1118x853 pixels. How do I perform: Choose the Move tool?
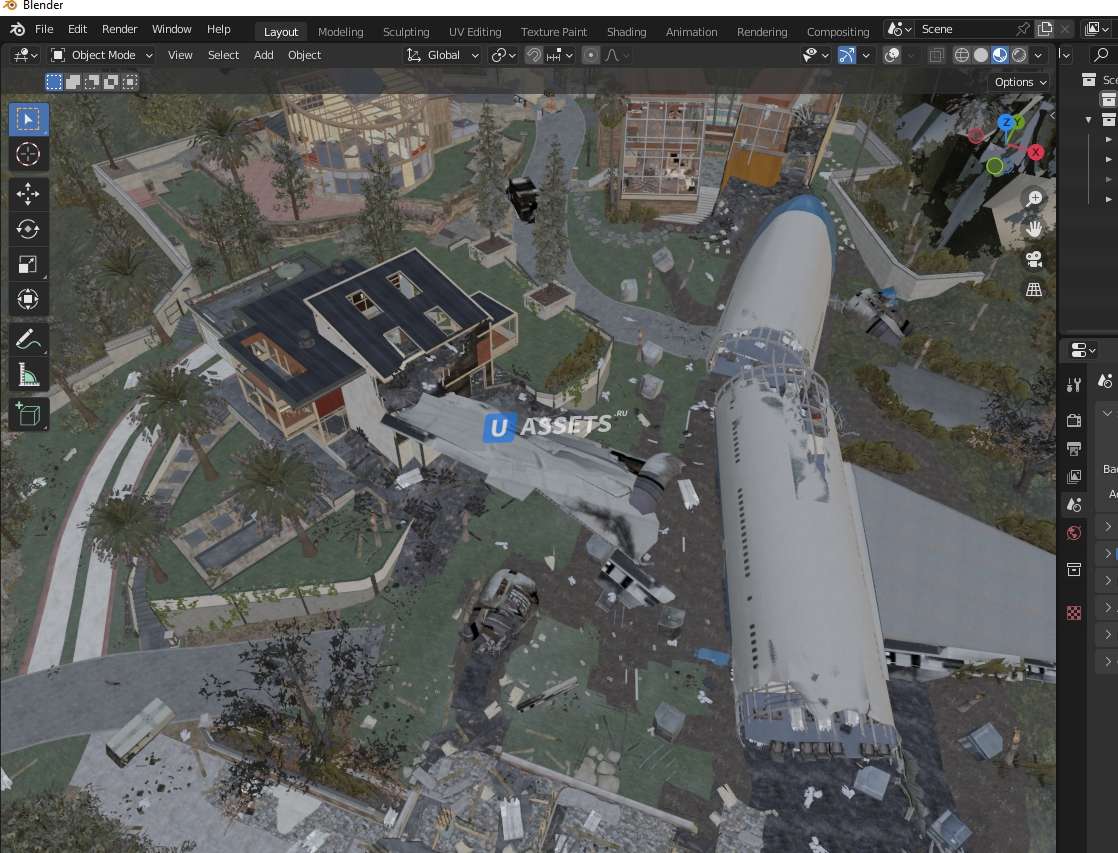(x=29, y=194)
